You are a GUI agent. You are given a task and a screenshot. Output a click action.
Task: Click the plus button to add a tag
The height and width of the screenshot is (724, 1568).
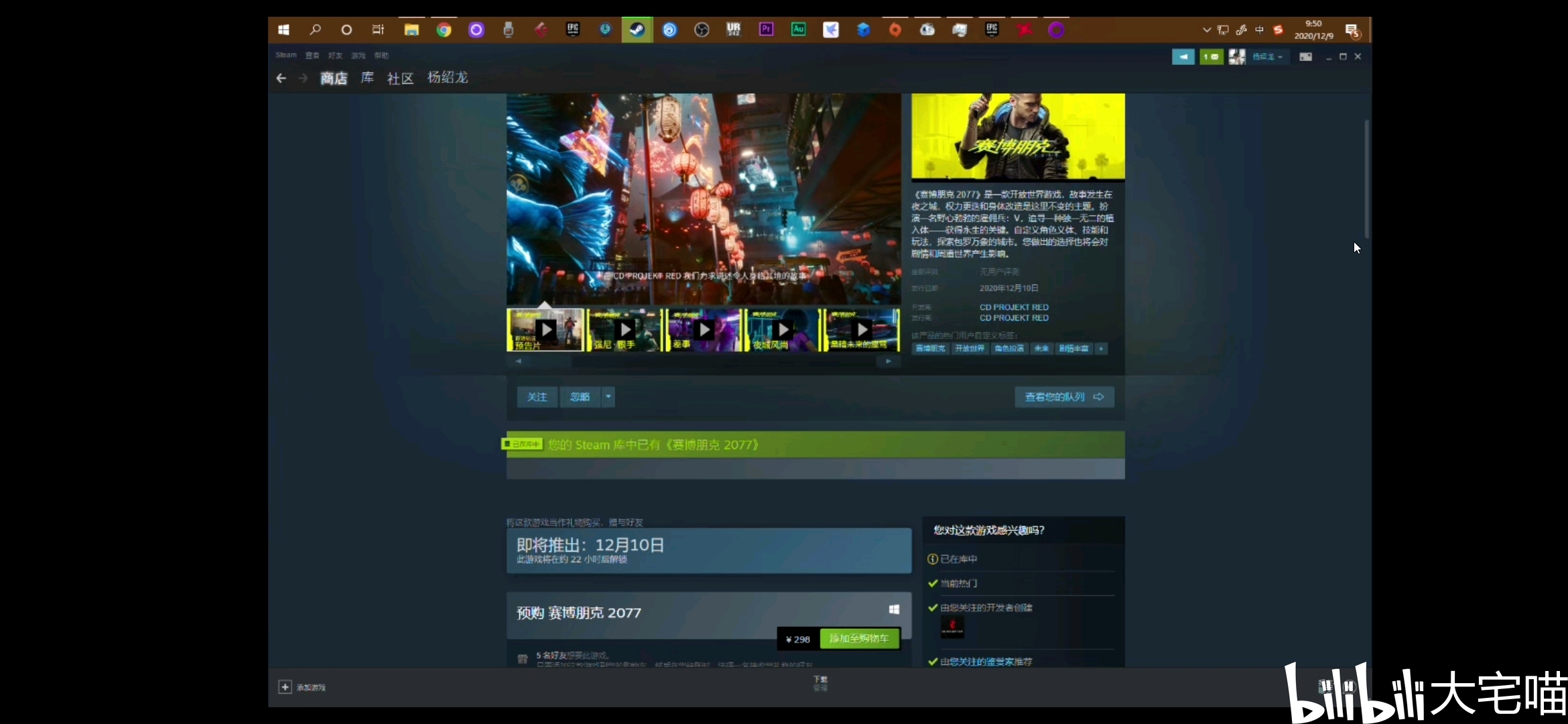click(x=1100, y=349)
